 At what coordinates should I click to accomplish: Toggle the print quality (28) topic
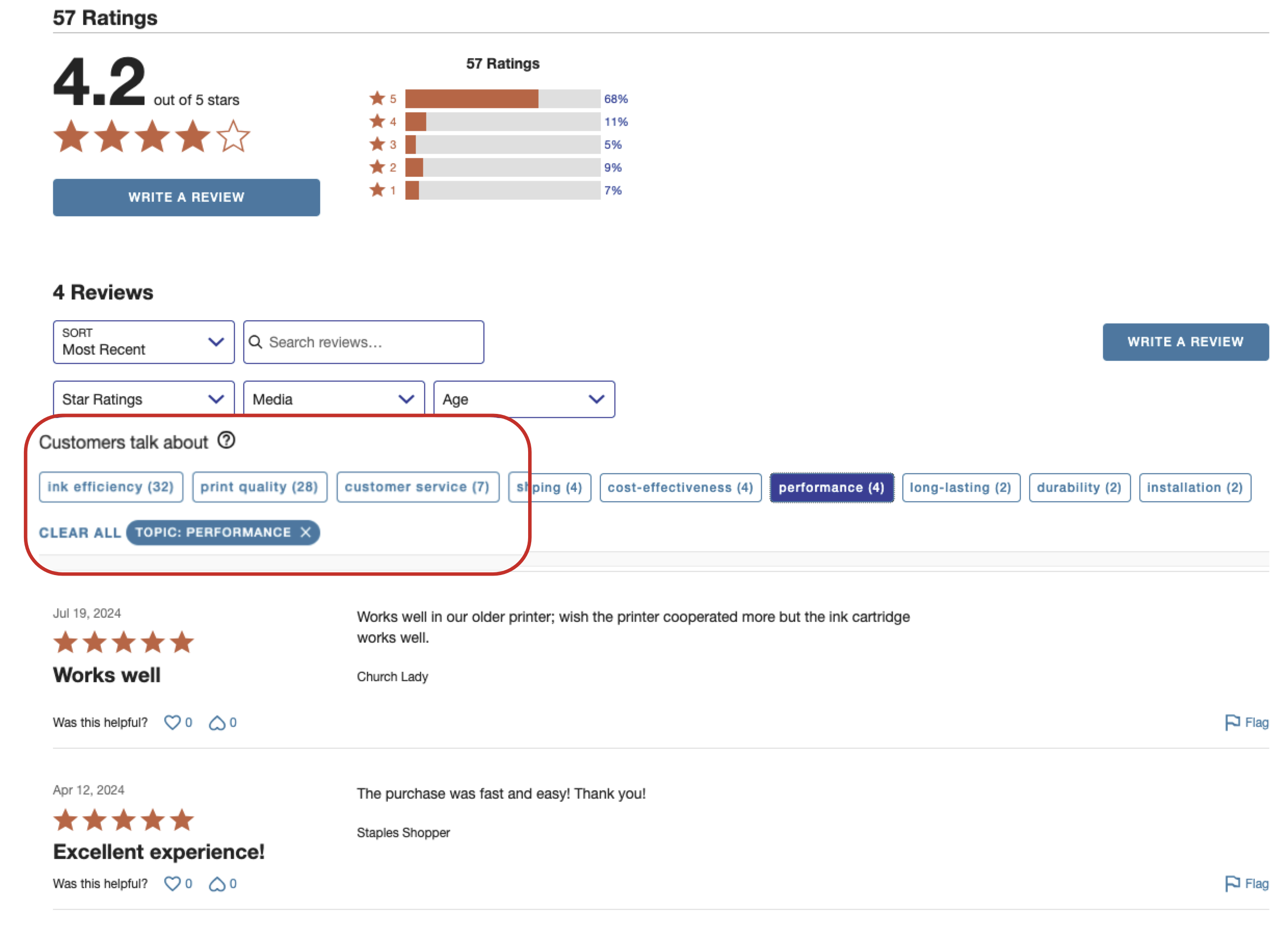[259, 487]
